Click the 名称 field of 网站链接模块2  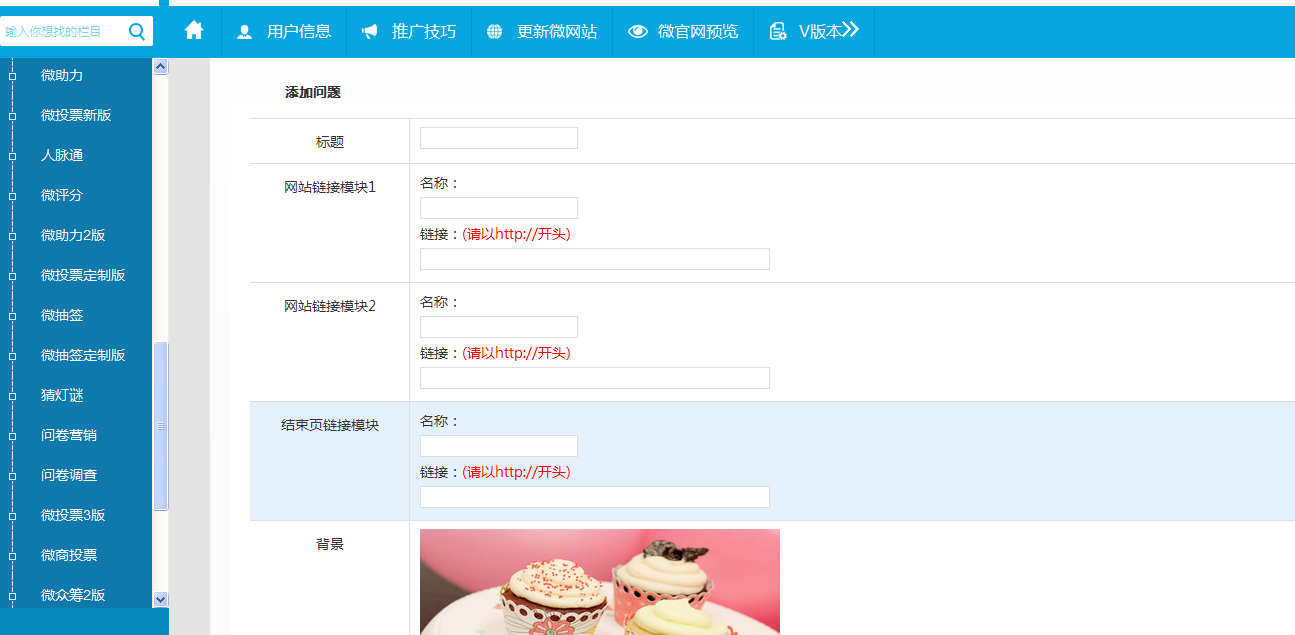coord(499,327)
